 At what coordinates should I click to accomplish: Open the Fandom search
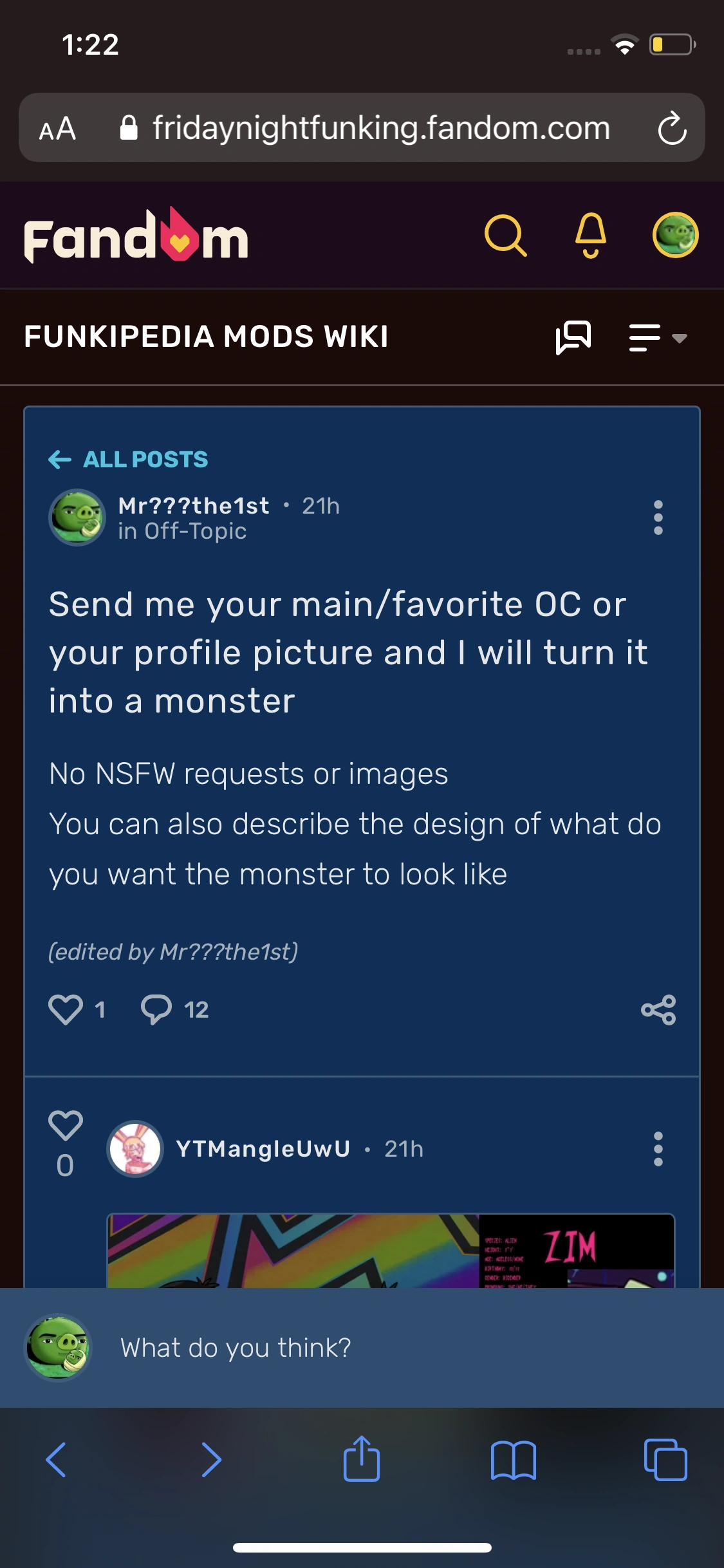[x=506, y=238]
